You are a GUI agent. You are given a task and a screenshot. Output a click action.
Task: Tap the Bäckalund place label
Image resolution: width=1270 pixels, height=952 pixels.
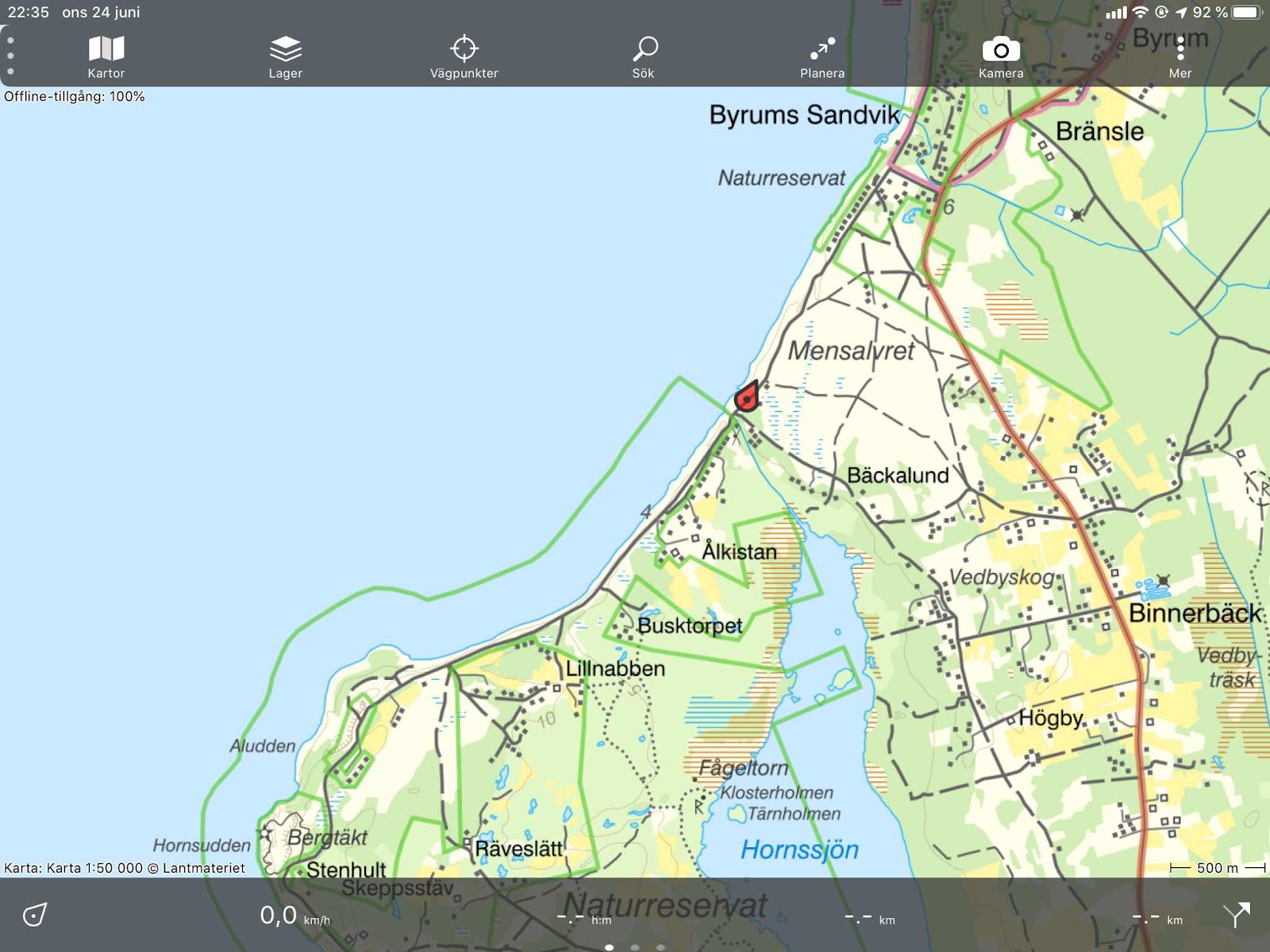(x=898, y=475)
